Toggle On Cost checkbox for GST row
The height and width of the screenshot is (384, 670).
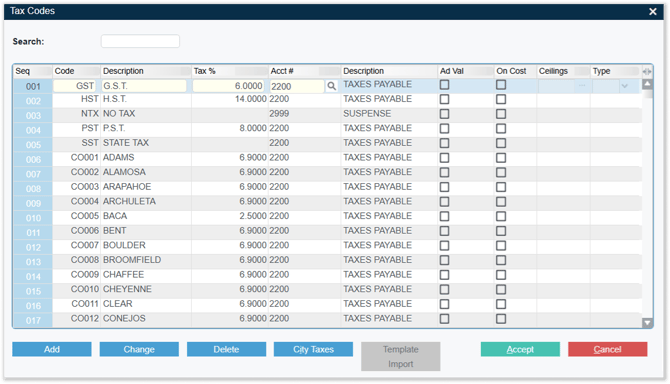point(501,85)
